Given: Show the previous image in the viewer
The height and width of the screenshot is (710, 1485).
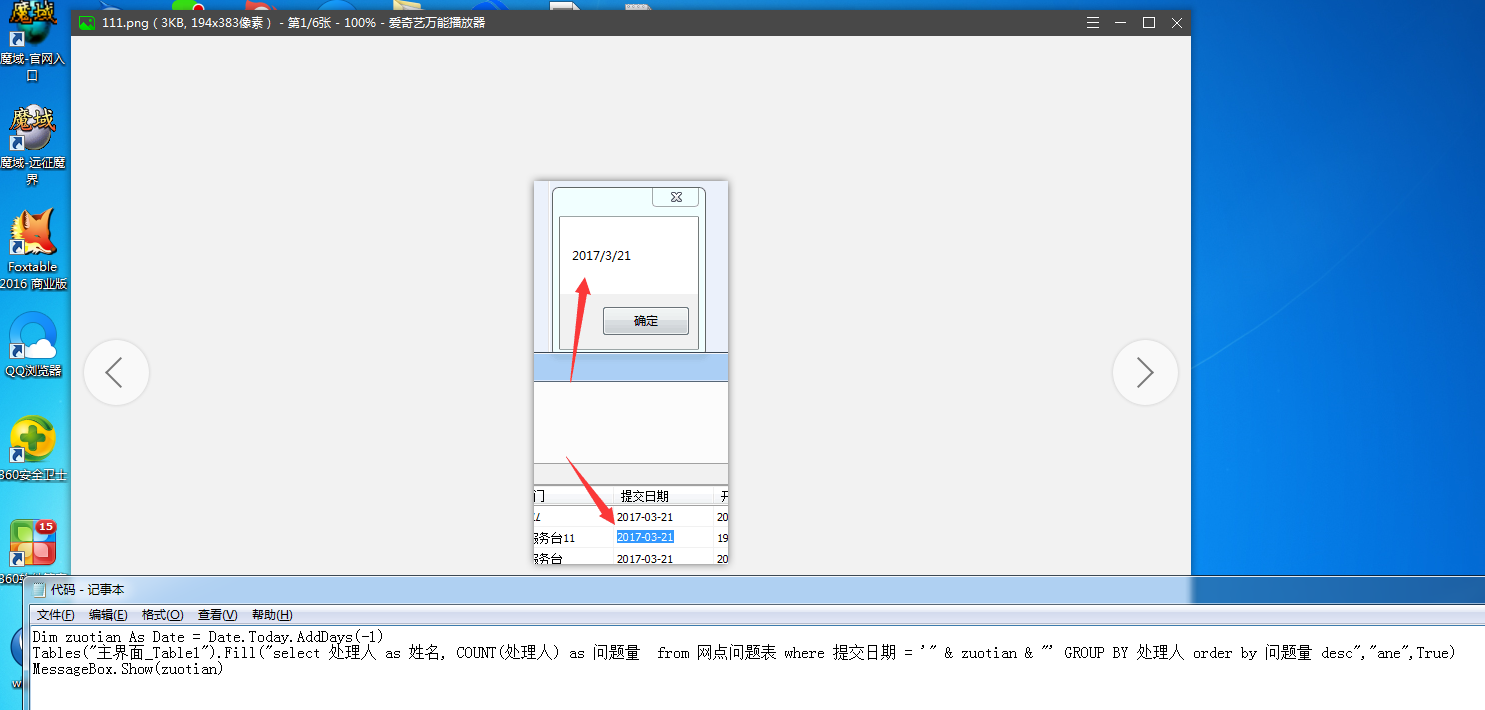Looking at the screenshot, I should click(116, 373).
